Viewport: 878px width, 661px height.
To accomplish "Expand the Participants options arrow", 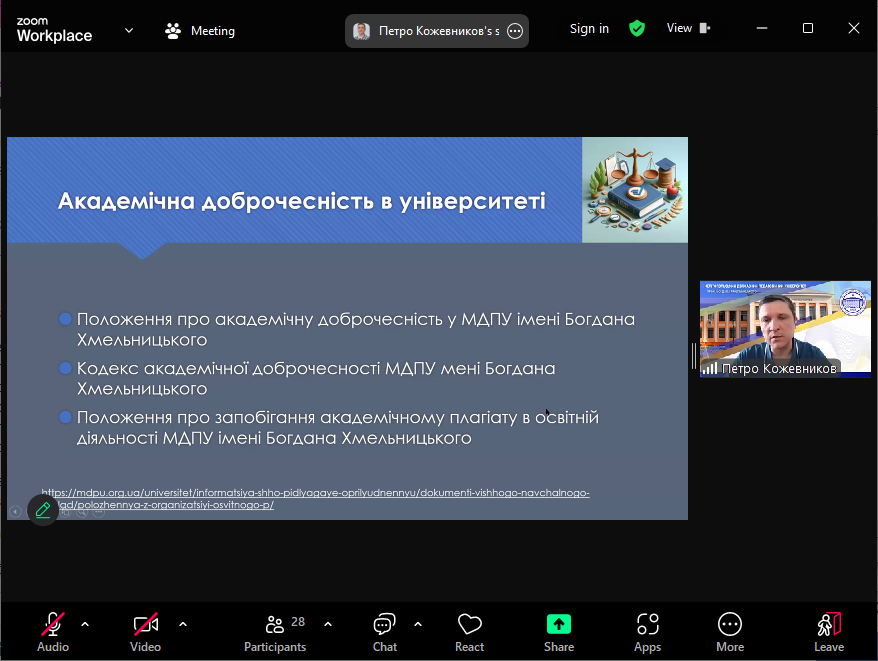I will [328, 624].
